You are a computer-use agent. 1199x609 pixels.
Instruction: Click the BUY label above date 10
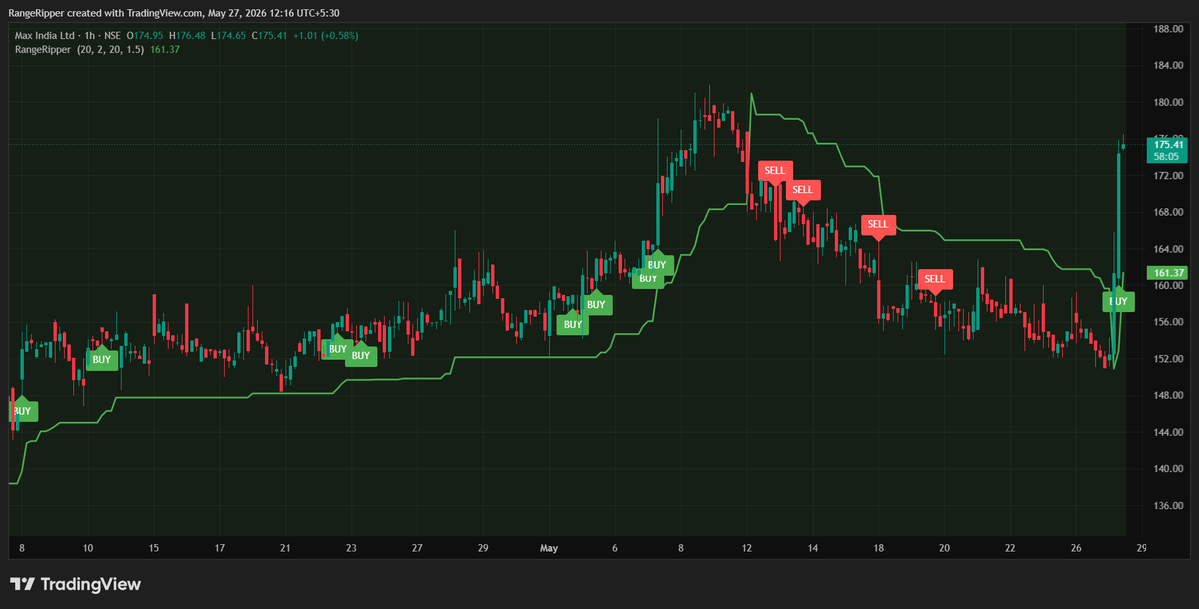[102, 358]
